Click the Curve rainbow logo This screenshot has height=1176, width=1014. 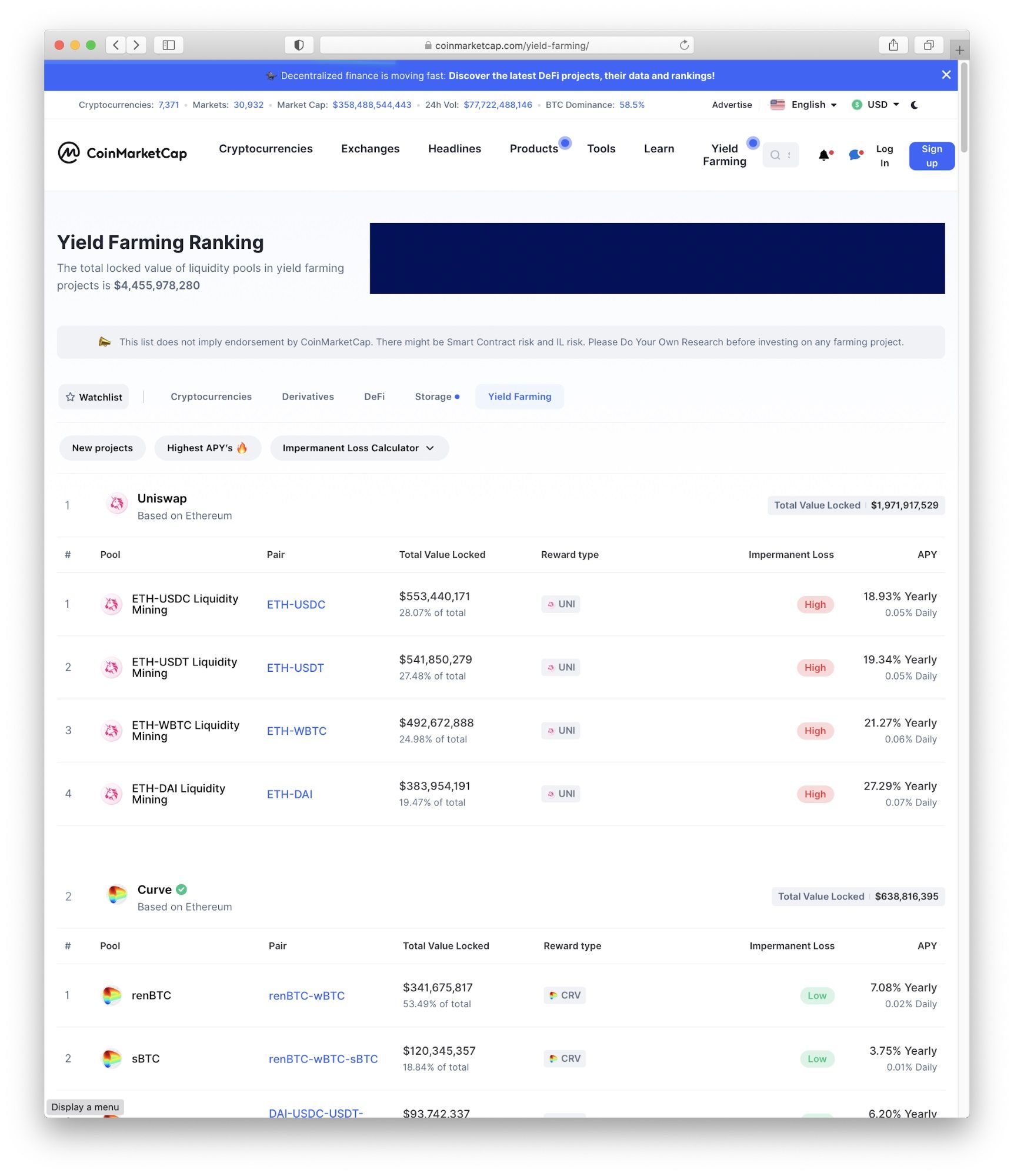pyautogui.click(x=117, y=895)
